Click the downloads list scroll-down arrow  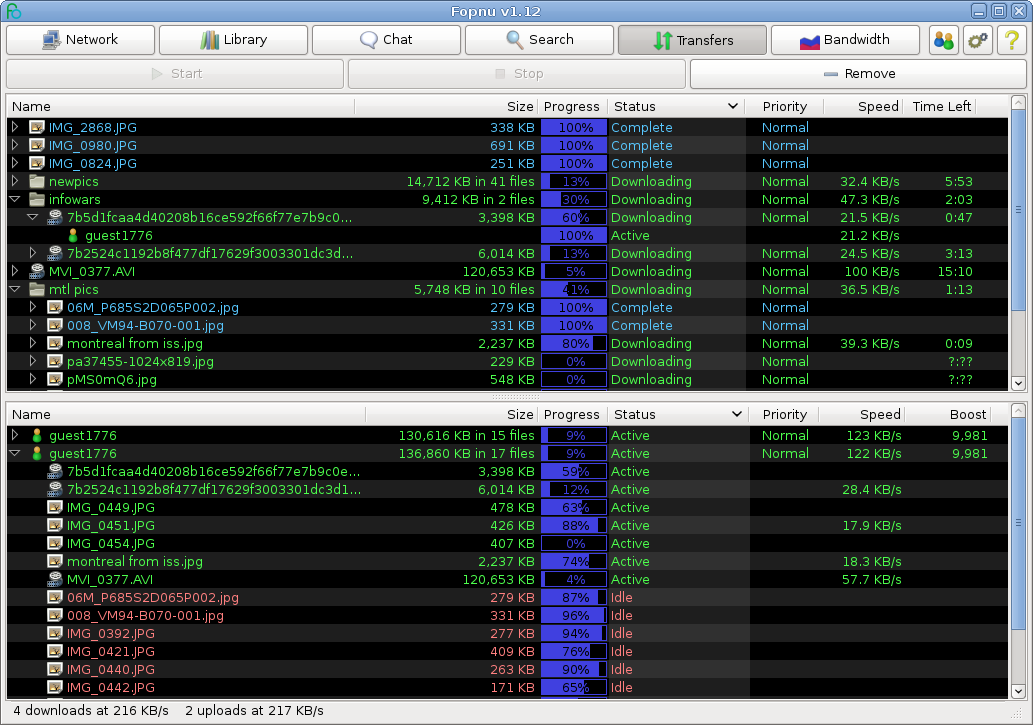[x=1018, y=382]
